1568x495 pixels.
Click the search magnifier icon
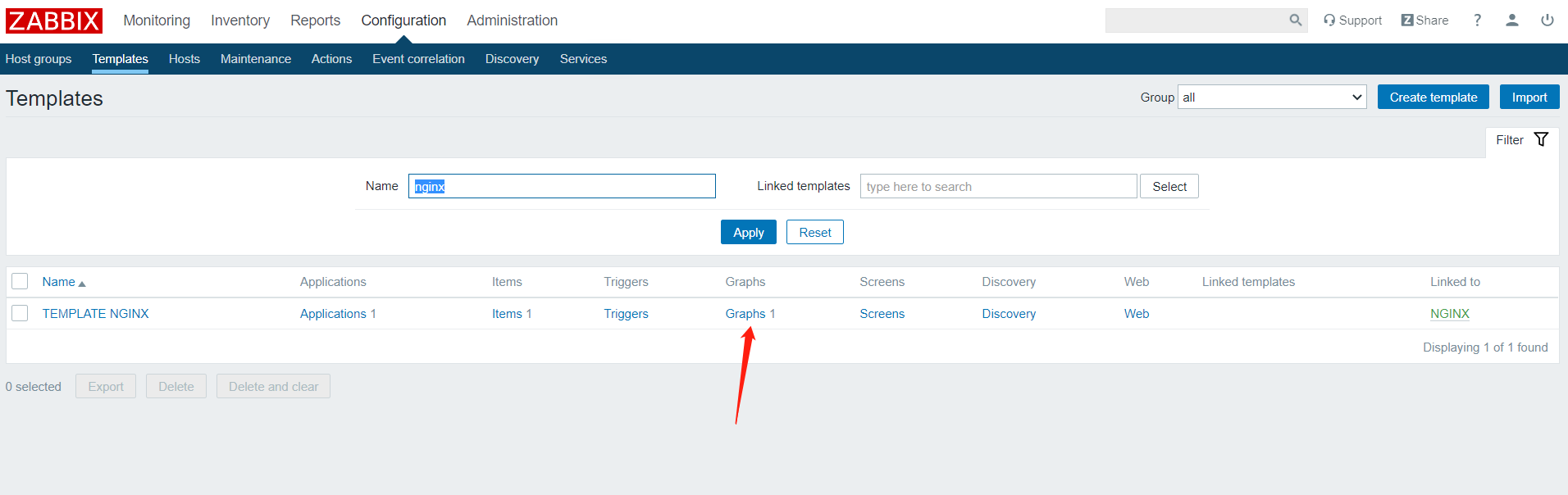pyautogui.click(x=1295, y=20)
